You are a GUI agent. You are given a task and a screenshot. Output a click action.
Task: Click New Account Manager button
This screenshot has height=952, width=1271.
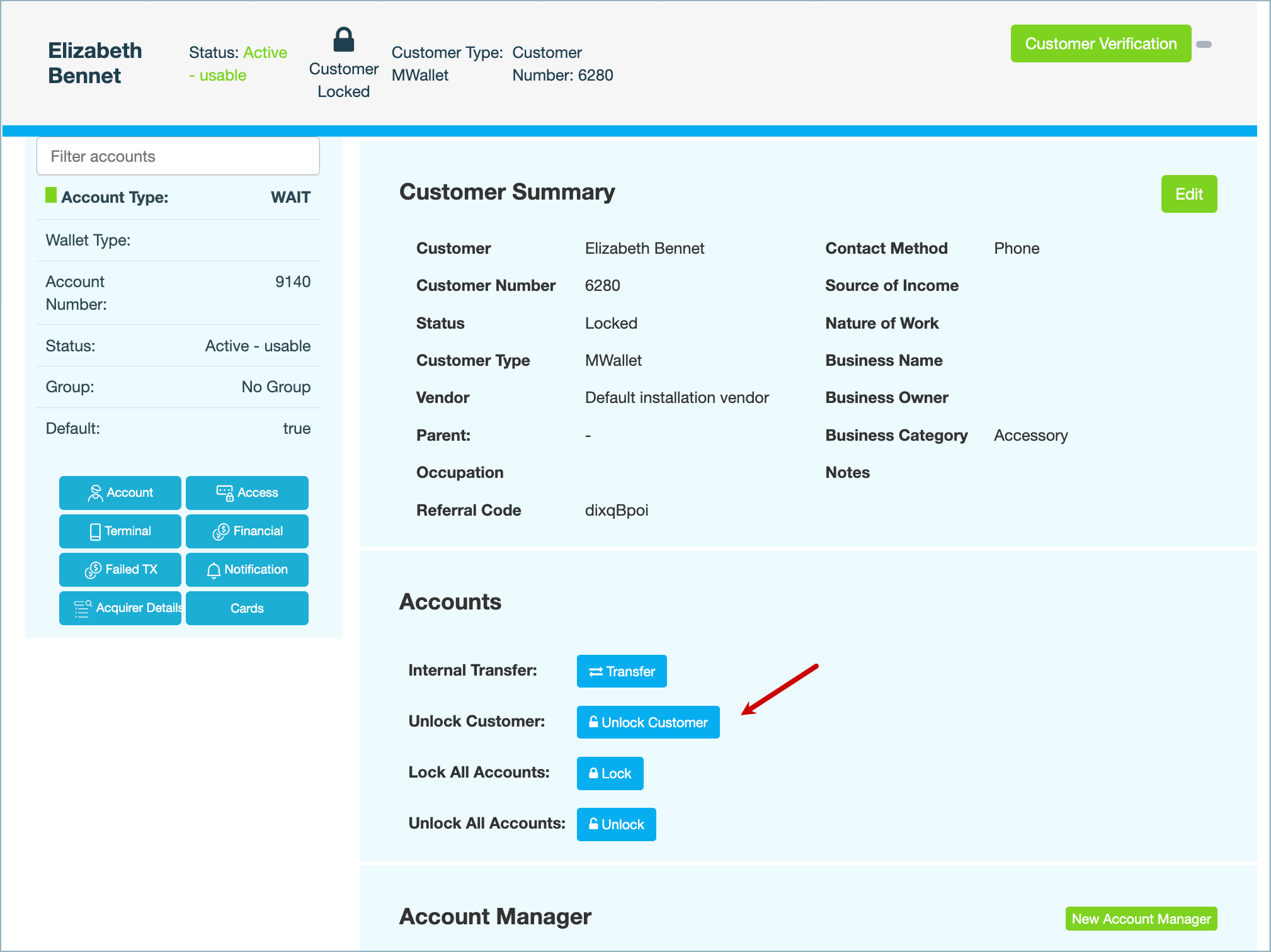pos(1141,919)
